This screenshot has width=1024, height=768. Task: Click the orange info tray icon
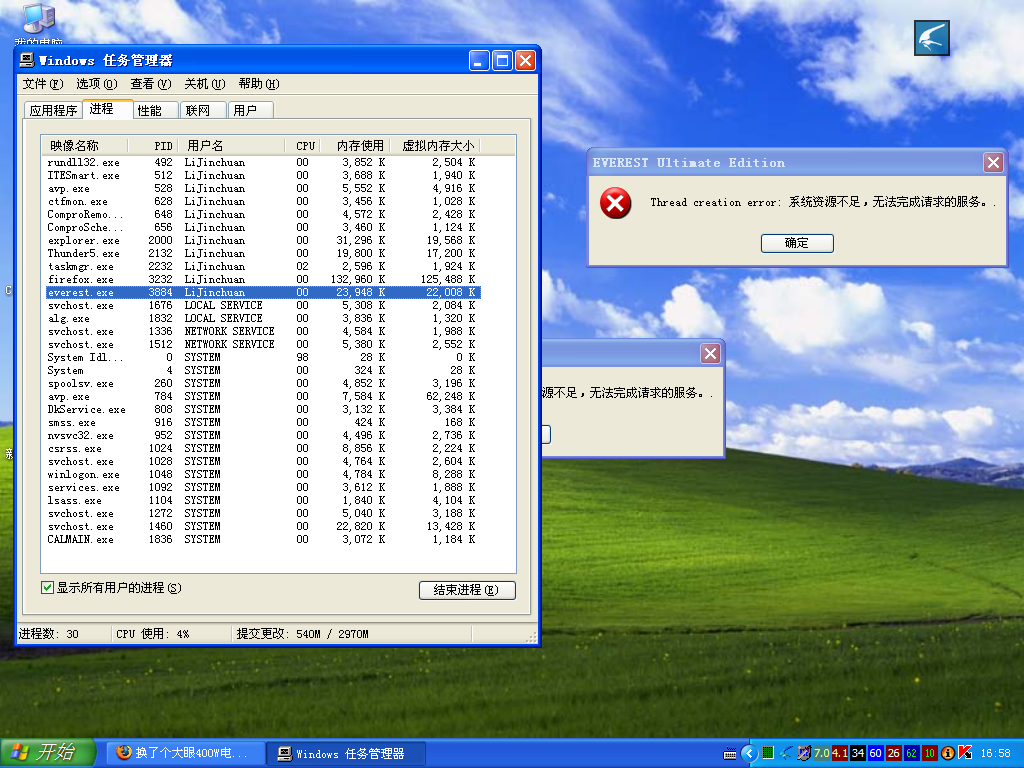pyautogui.click(x=948, y=753)
